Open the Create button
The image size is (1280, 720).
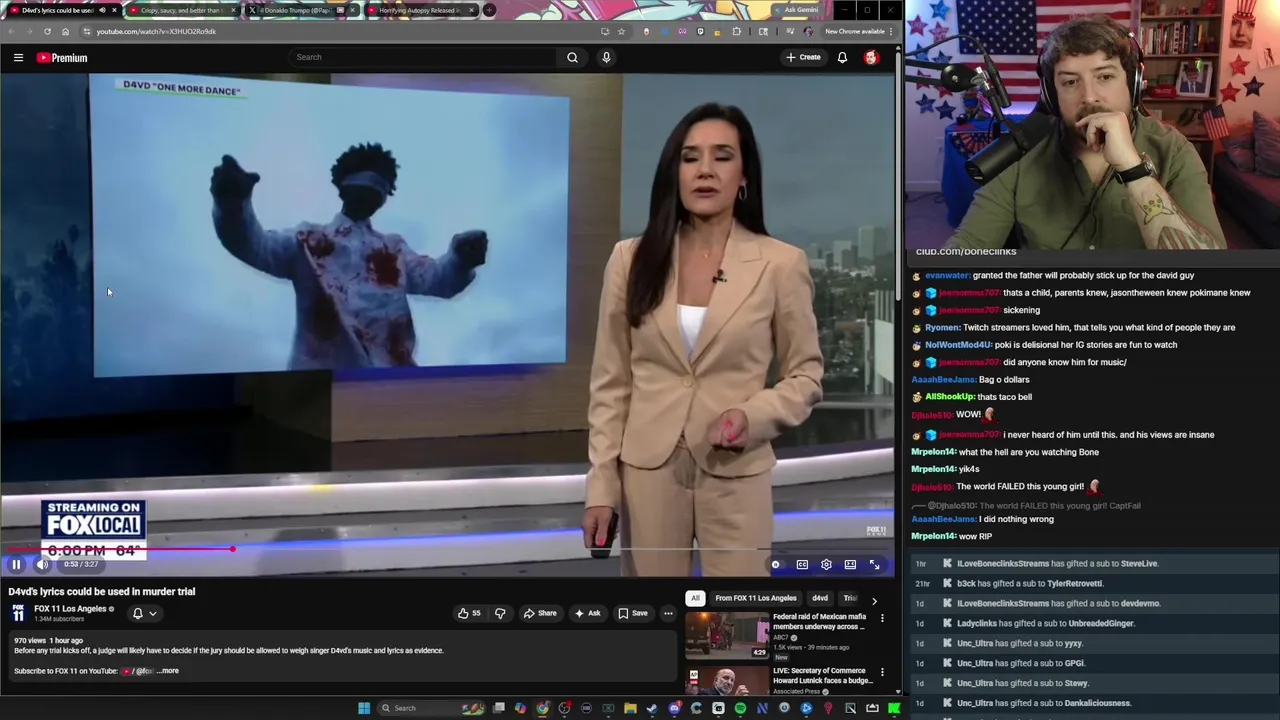pos(803,57)
